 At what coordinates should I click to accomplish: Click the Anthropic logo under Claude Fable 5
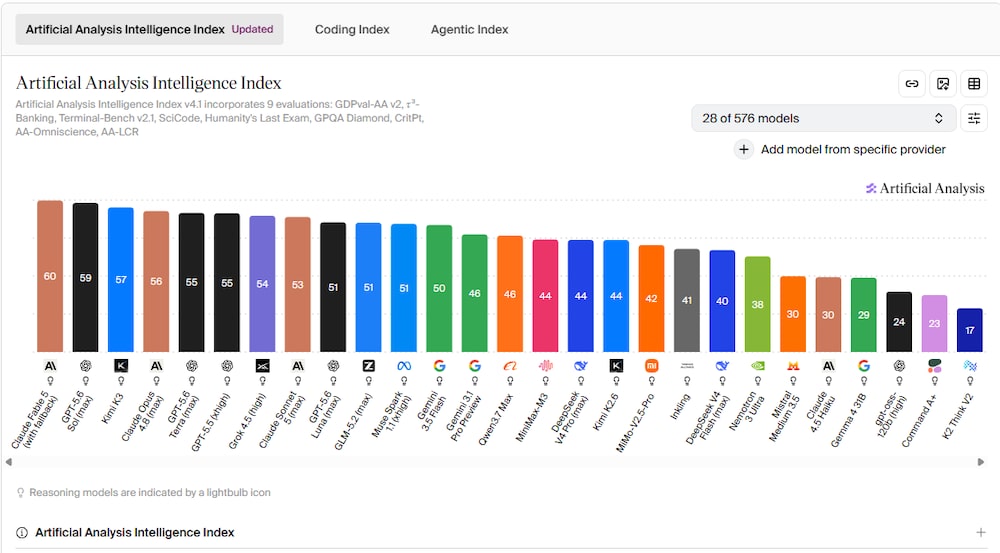tap(50, 366)
